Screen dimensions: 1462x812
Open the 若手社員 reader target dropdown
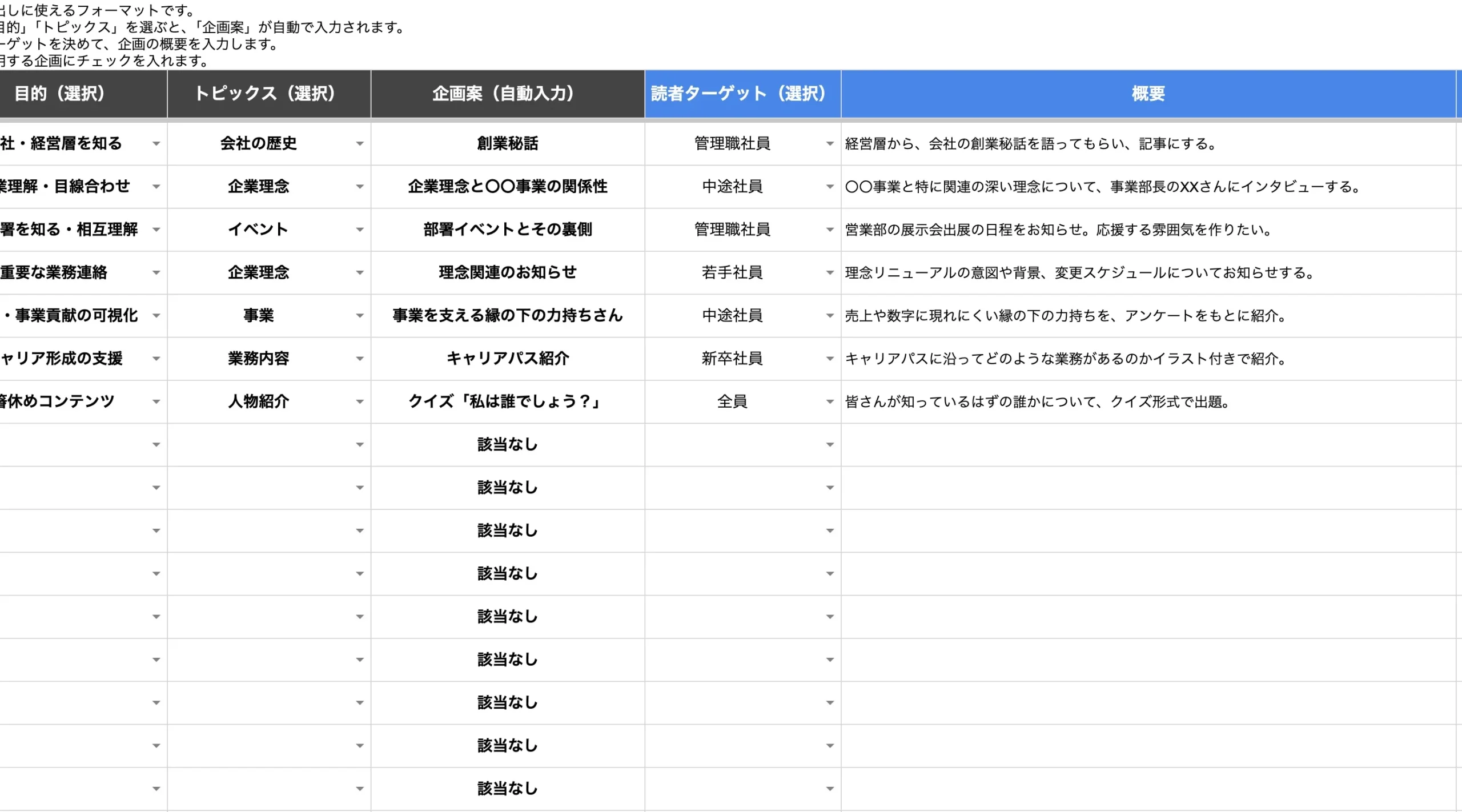coord(830,273)
